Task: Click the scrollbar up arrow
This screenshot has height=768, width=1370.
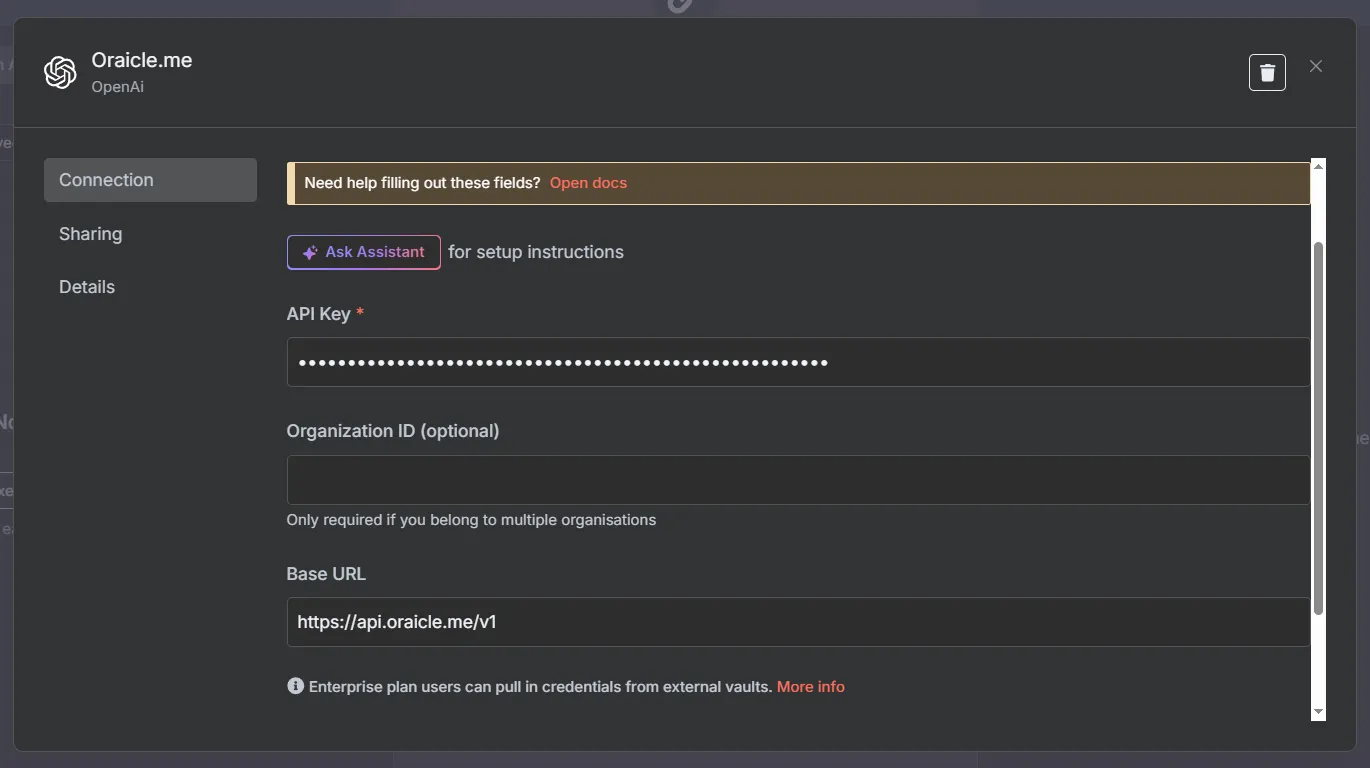Action: click(x=1318, y=166)
